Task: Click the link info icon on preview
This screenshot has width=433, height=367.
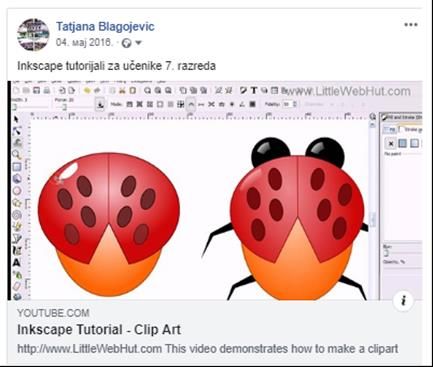Action: tap(404, 301)
